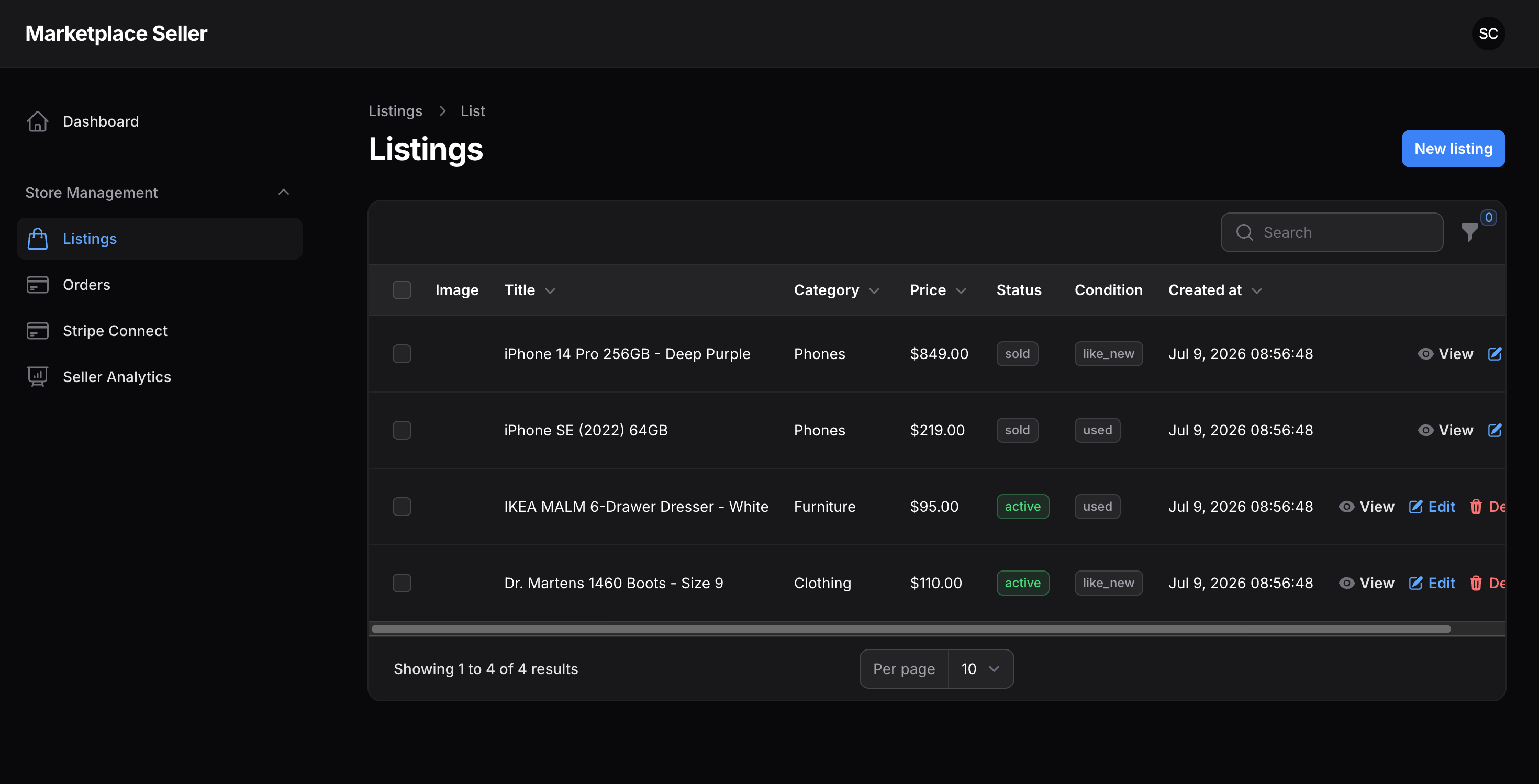
Task: Click the filter count badge
Action: coord(1488,217)
